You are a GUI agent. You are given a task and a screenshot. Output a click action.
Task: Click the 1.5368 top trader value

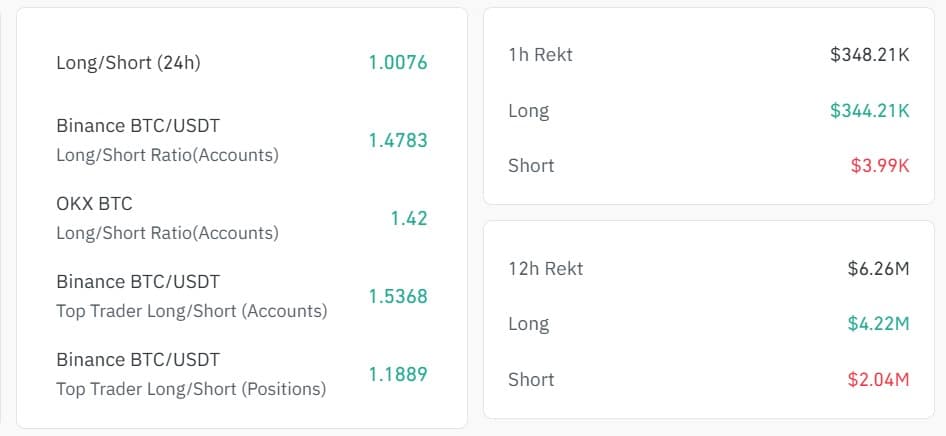pyautogui.click(x=398, y=296)
